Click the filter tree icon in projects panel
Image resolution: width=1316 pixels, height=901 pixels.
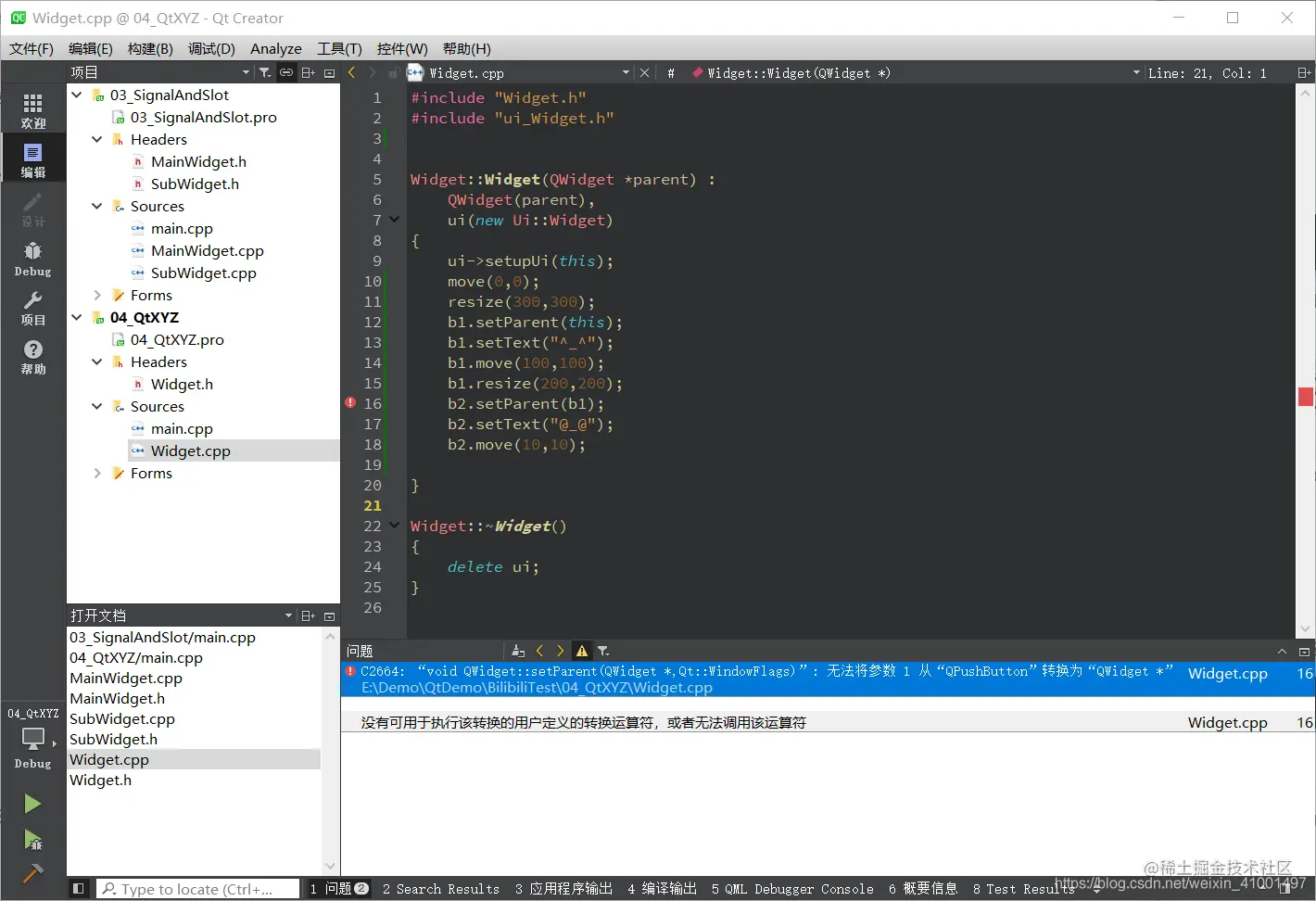(x=265, y=72)
